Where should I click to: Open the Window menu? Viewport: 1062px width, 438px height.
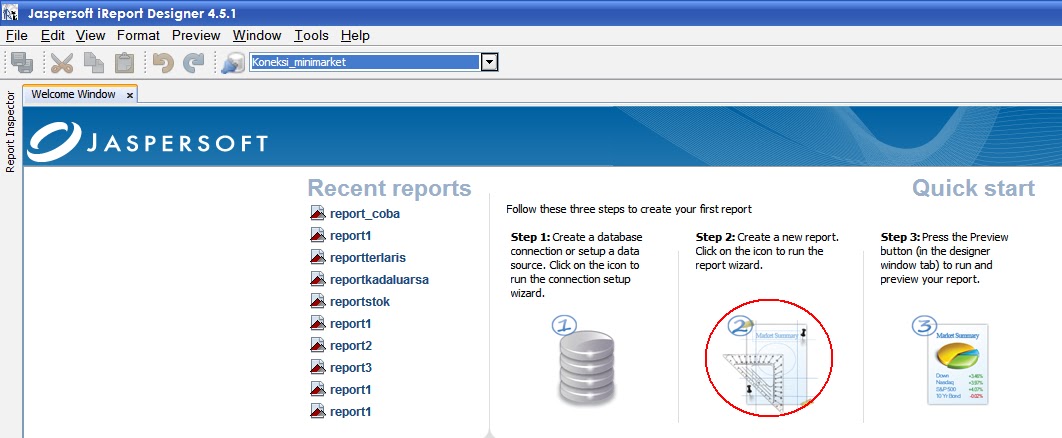click(257, 36)
